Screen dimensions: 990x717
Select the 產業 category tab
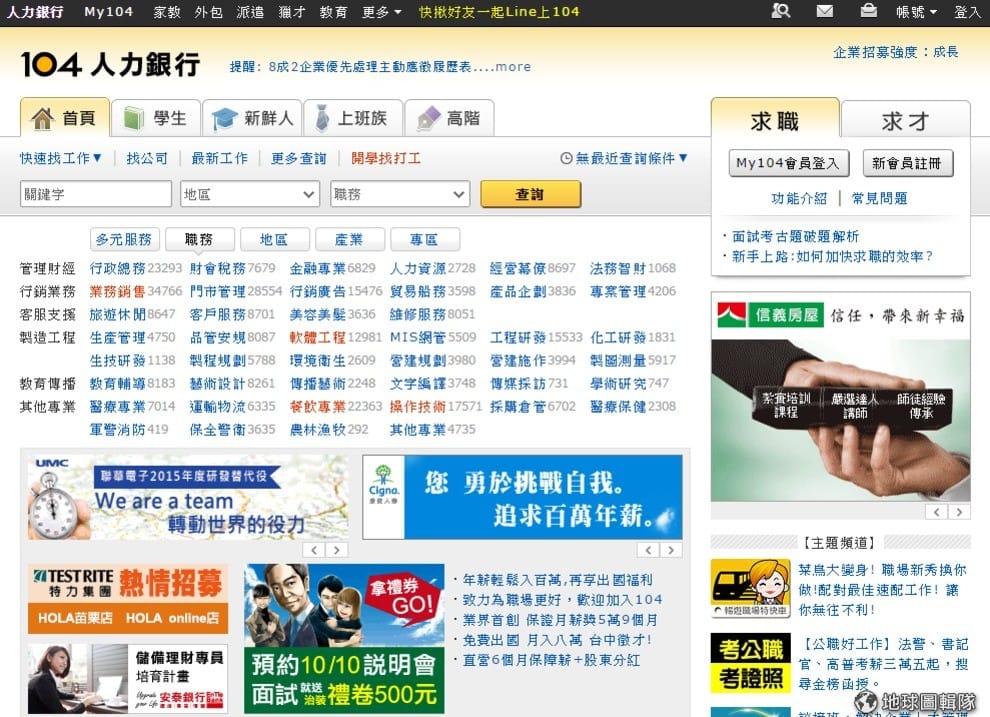(349, 239)
